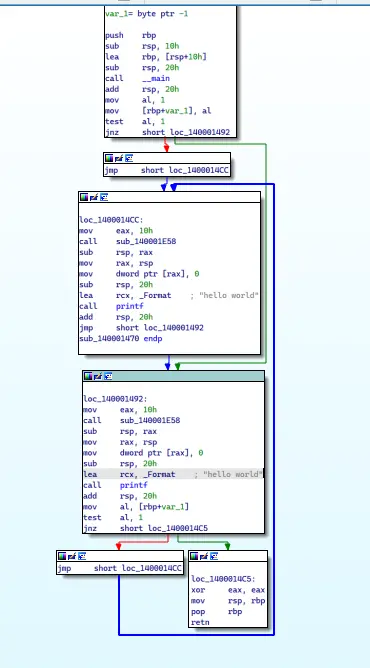Click the 'mov eax, 10h' line in the loc_140001492 block
370x668 pixels.
120,409
